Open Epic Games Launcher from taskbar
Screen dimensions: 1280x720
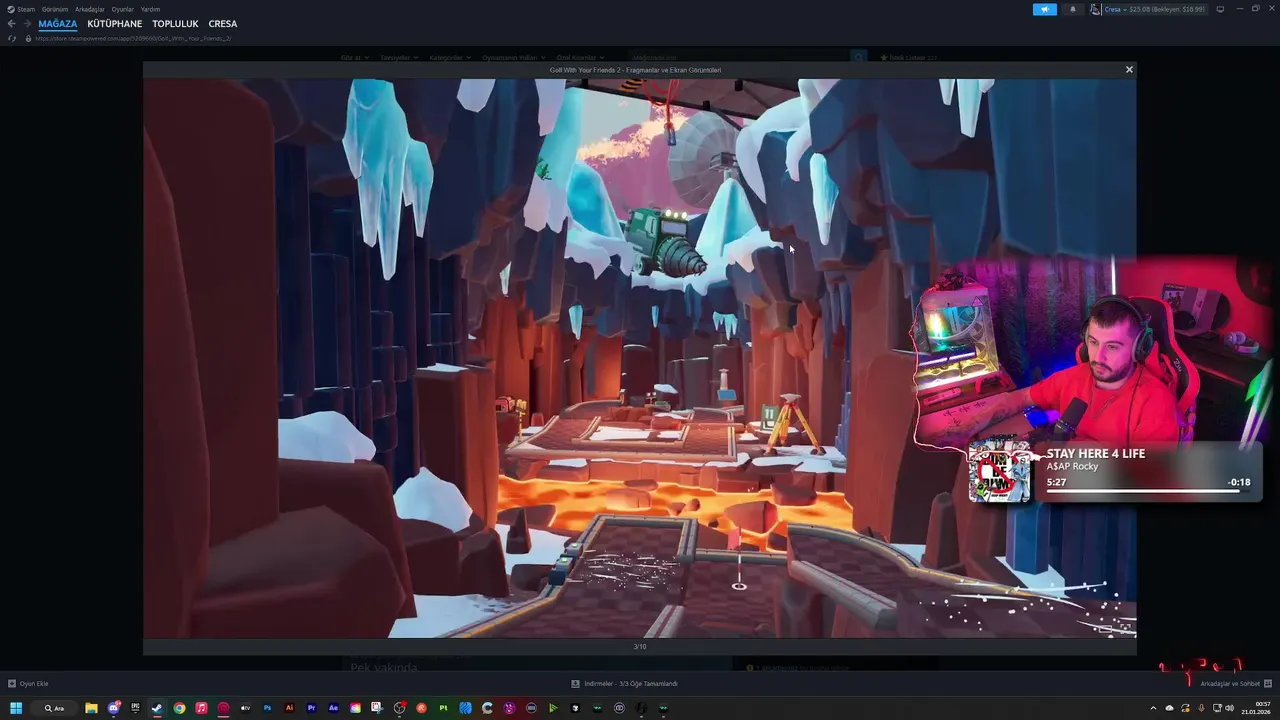[135, 708]
